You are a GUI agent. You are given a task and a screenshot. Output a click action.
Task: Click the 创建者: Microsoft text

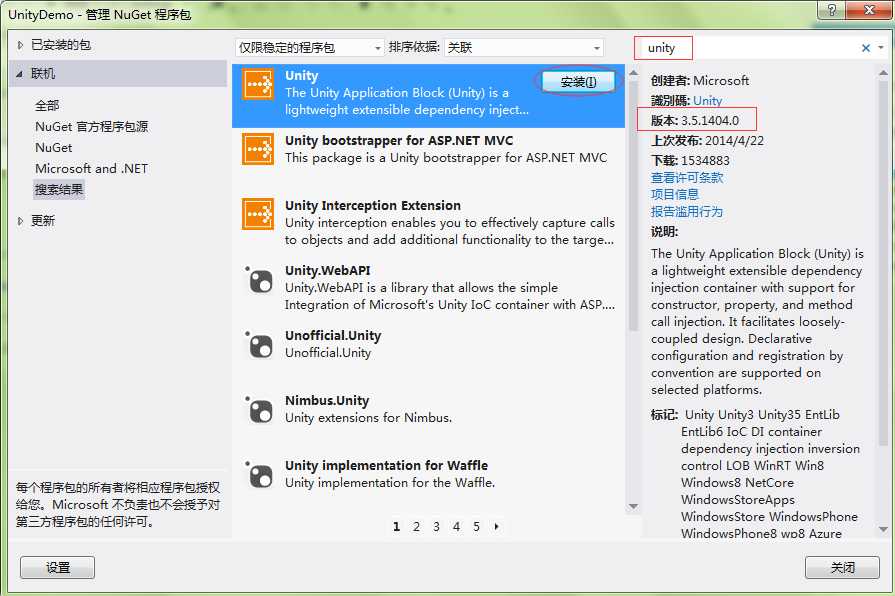pyautogui.click(x=700, y=80)
